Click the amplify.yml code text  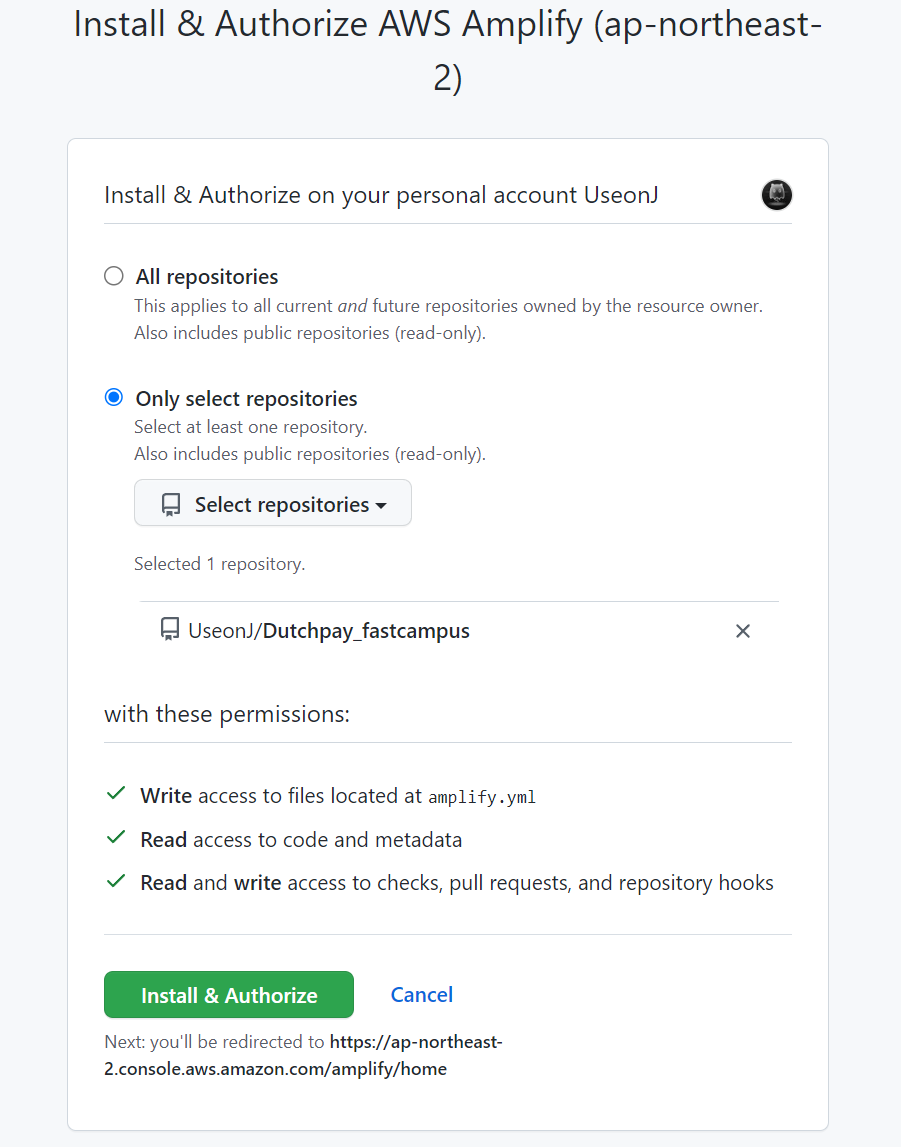click(x=482, y=797)
